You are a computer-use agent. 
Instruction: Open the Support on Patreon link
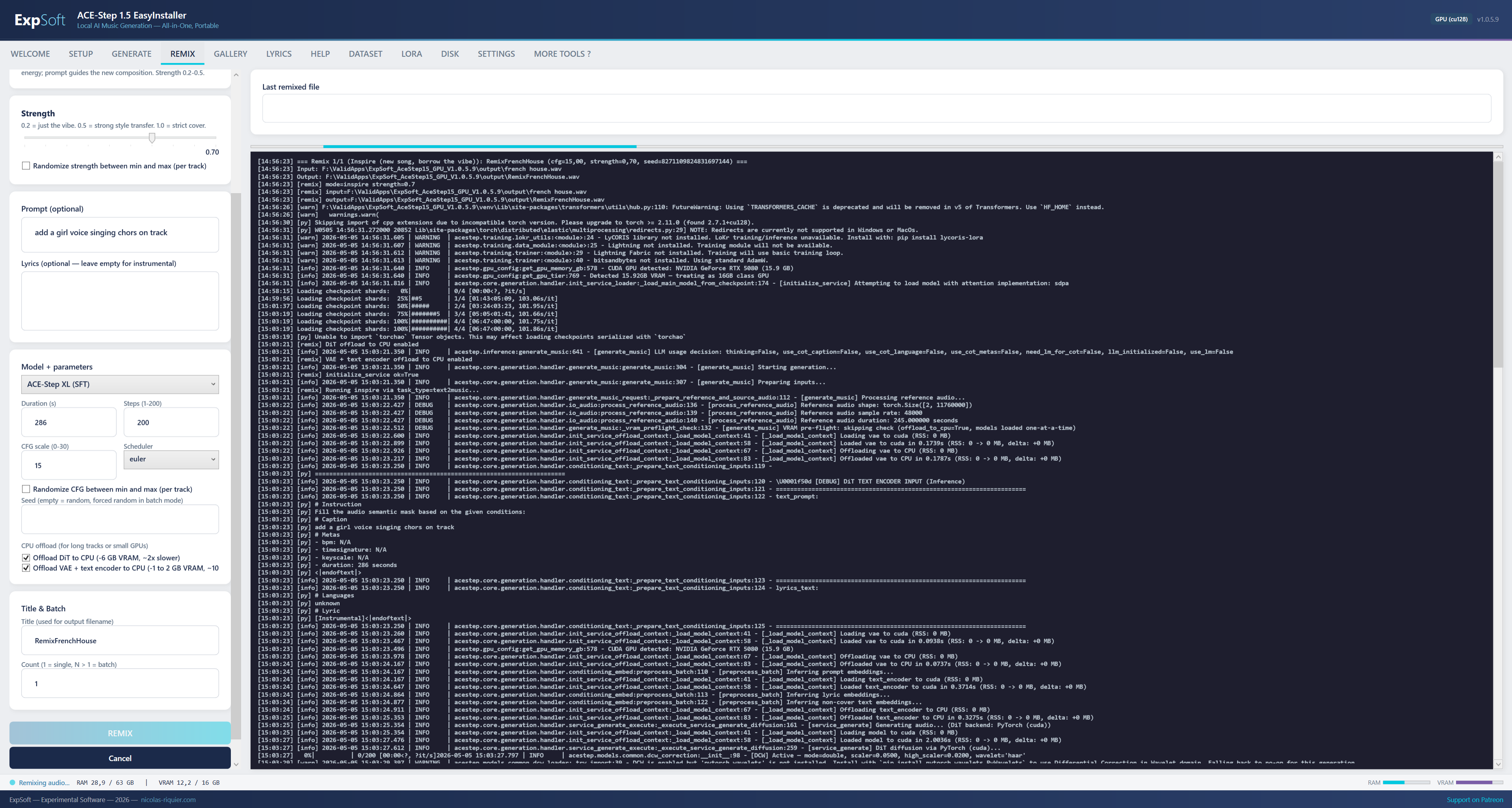point(1475,799)
